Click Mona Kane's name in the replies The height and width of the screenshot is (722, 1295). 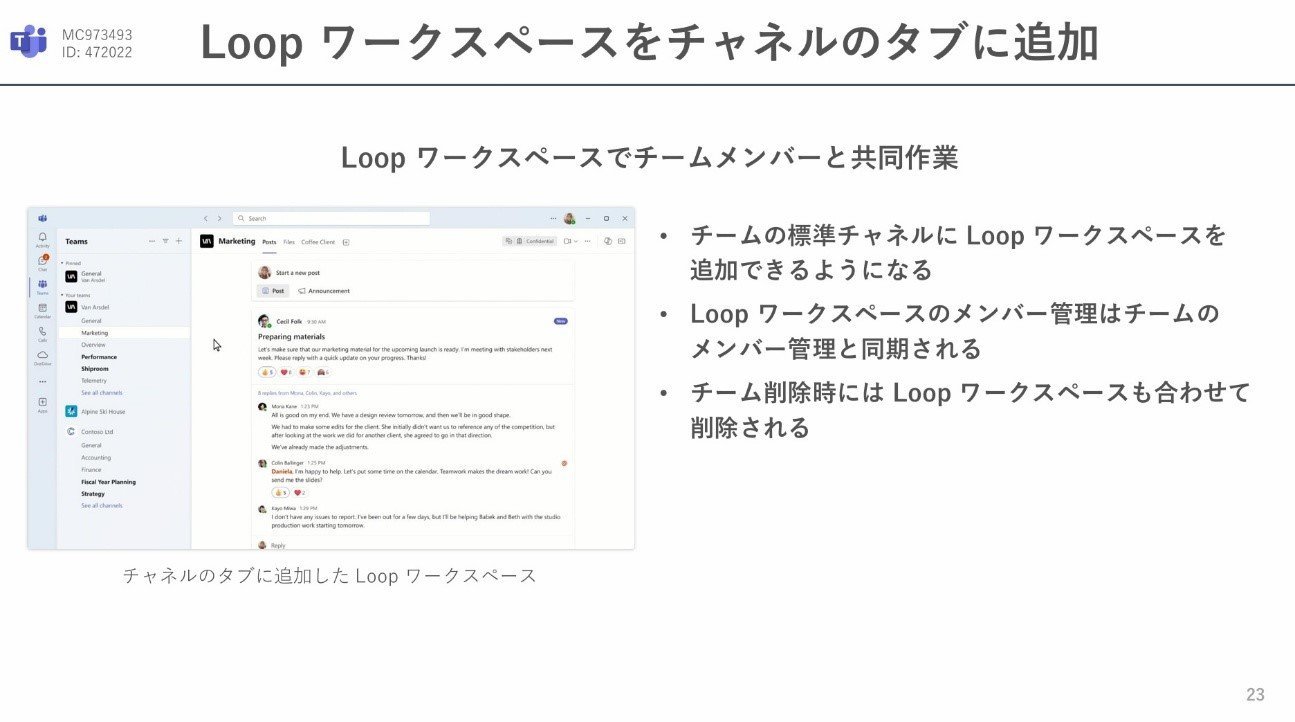[284, 407]
